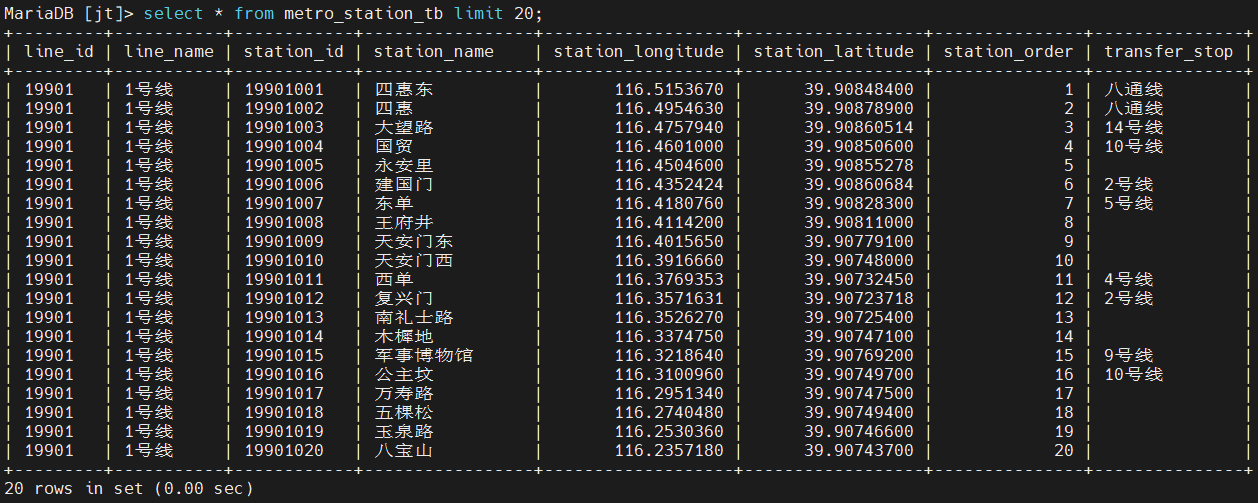Screen dimensions: 1258x503
Task: Click the line_id column header
Action: pyautogui.click(x=58, y=51)
